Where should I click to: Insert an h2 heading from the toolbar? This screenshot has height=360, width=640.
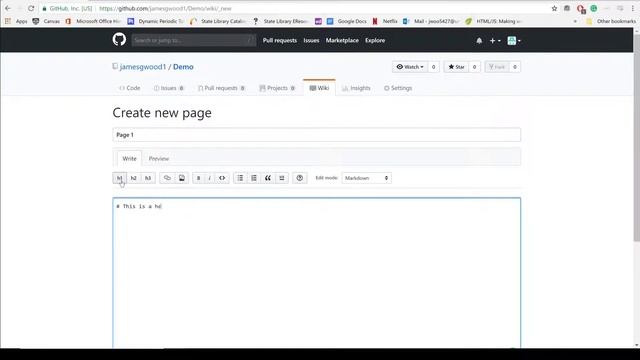point(133,178)
